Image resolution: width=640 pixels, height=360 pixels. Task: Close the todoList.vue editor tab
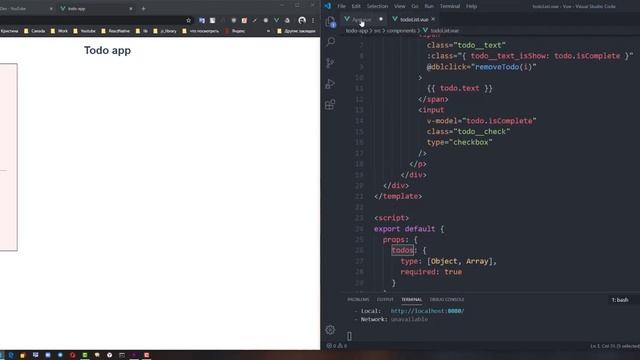[433, 19]
